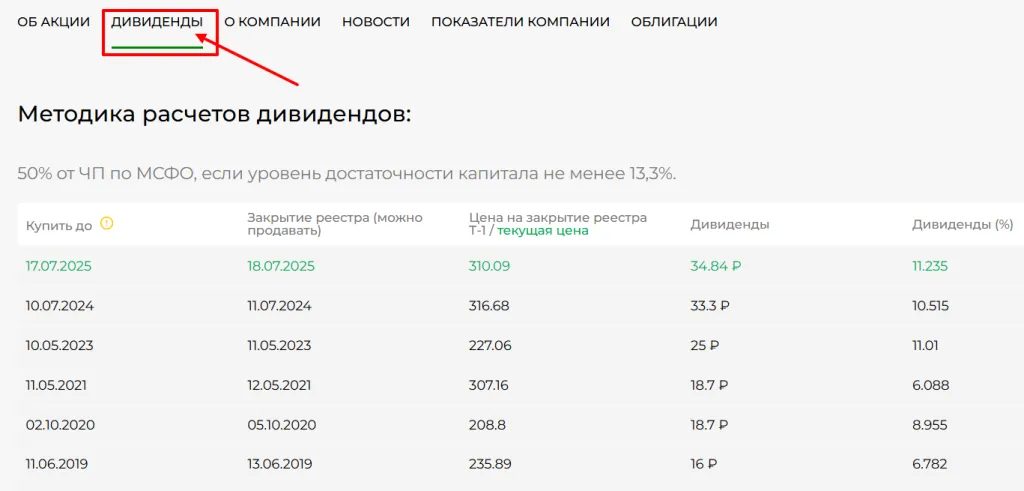Click the dividend "16 ₽"

click(x=704, y=466)
